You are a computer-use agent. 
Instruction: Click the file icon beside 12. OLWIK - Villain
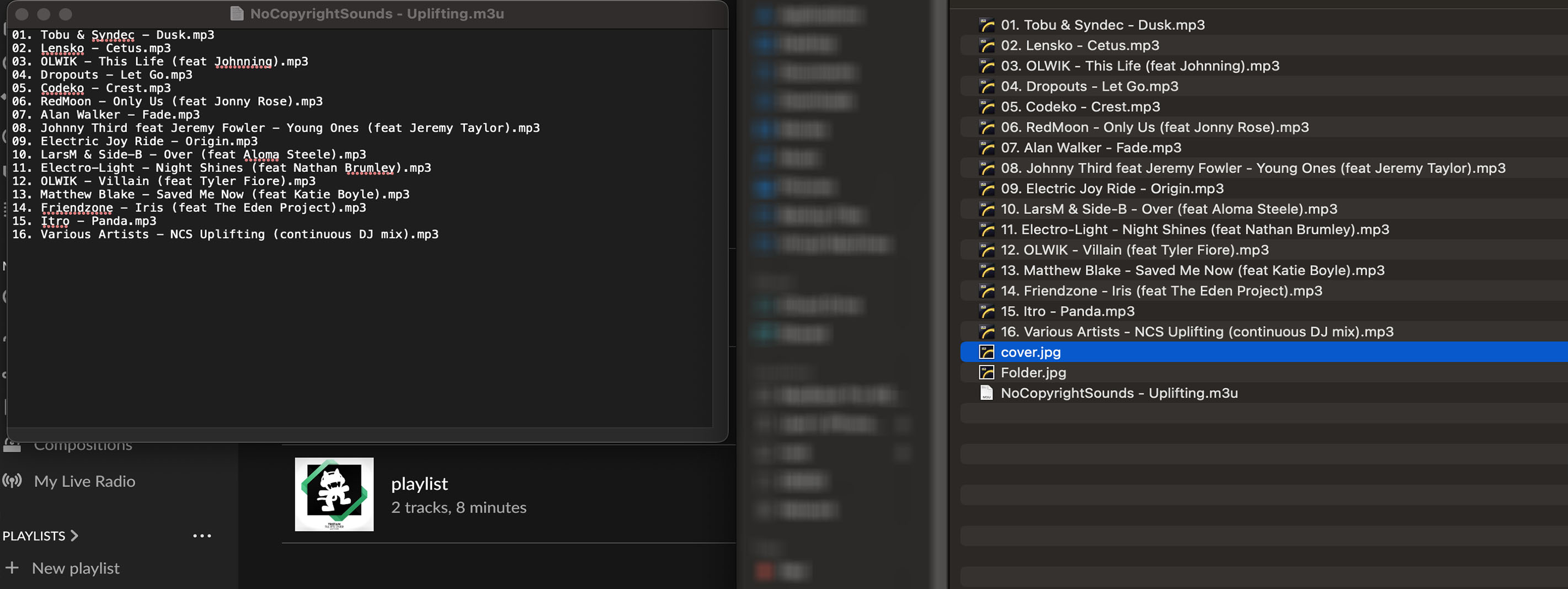pos(986,250)
